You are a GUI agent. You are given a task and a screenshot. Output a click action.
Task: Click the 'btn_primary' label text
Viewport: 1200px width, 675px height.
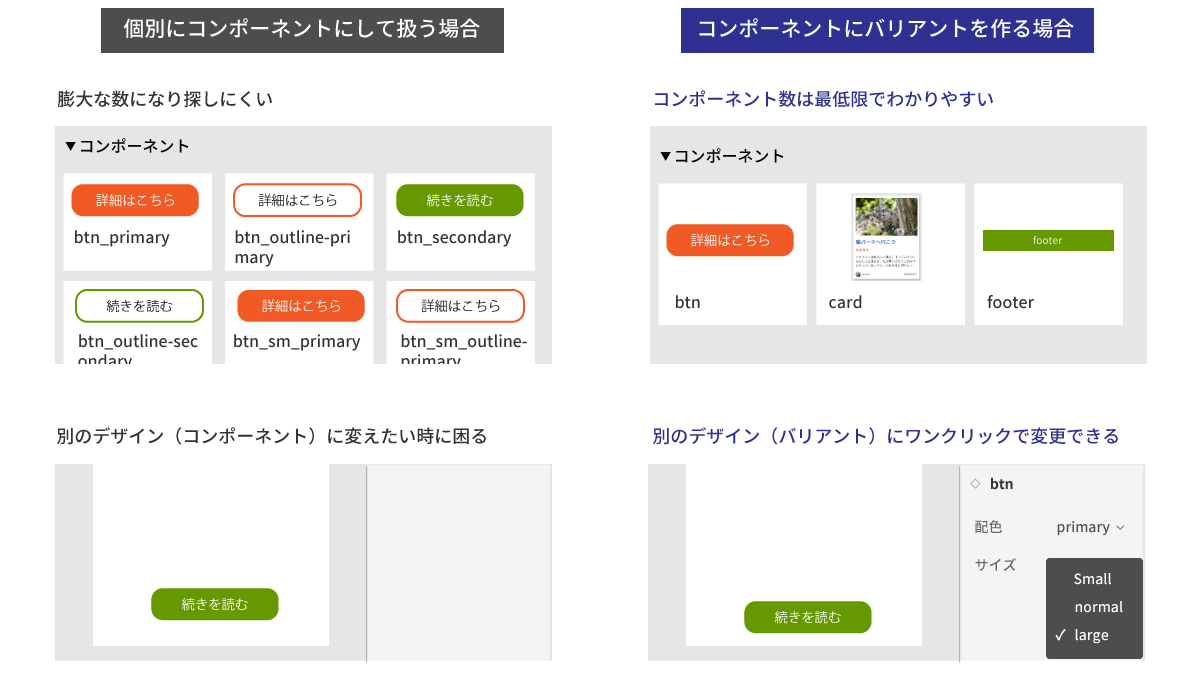point(122,238)
